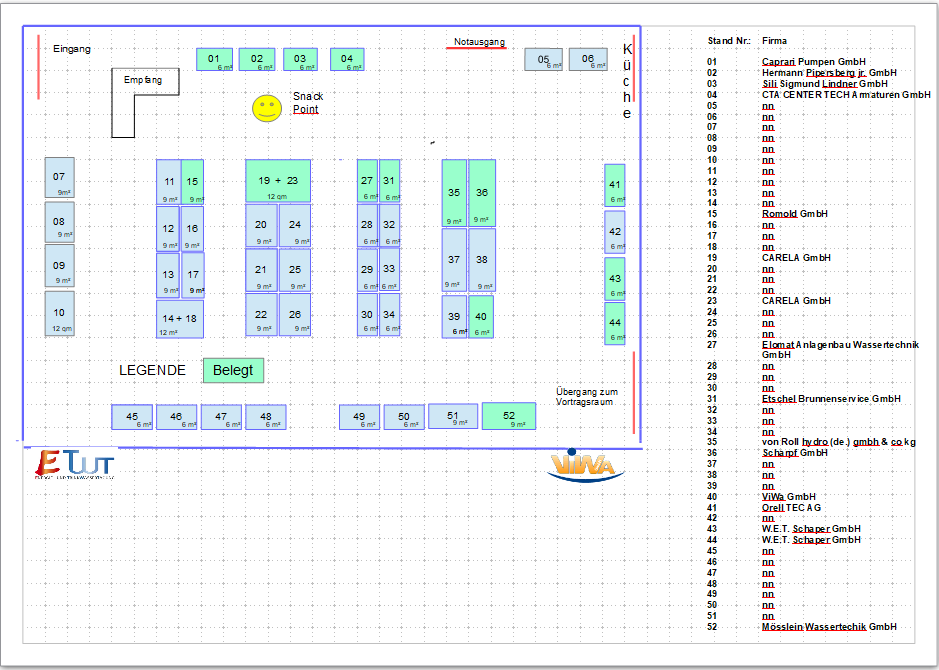Click the Eingang label
Image resolution: width=939 pixels, height=670 pixels.
coord(72,49)
